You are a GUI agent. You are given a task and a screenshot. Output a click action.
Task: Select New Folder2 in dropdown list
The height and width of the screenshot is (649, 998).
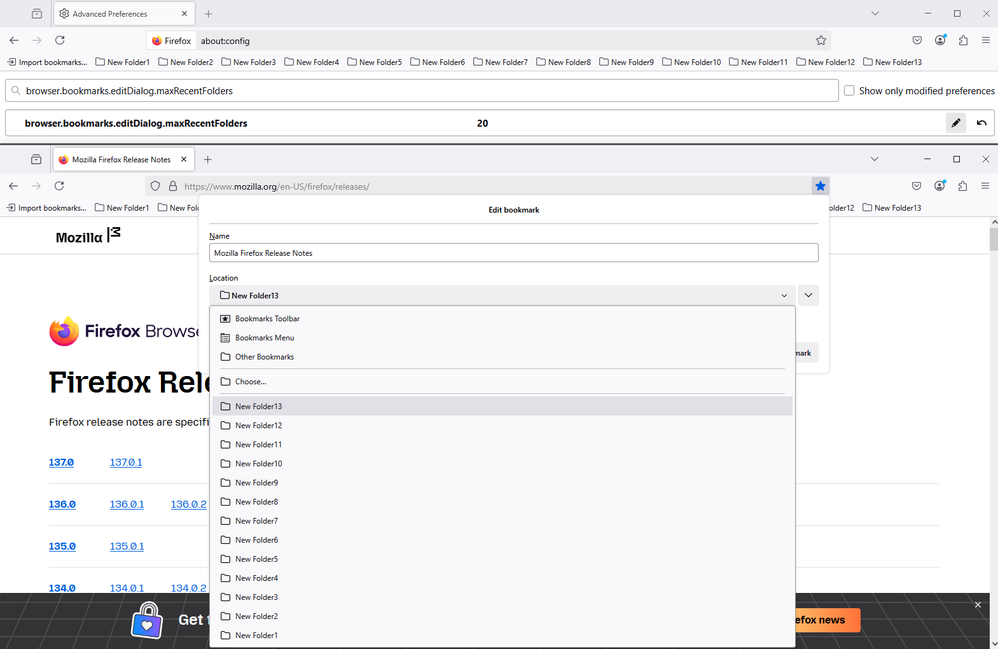point(502,616)
